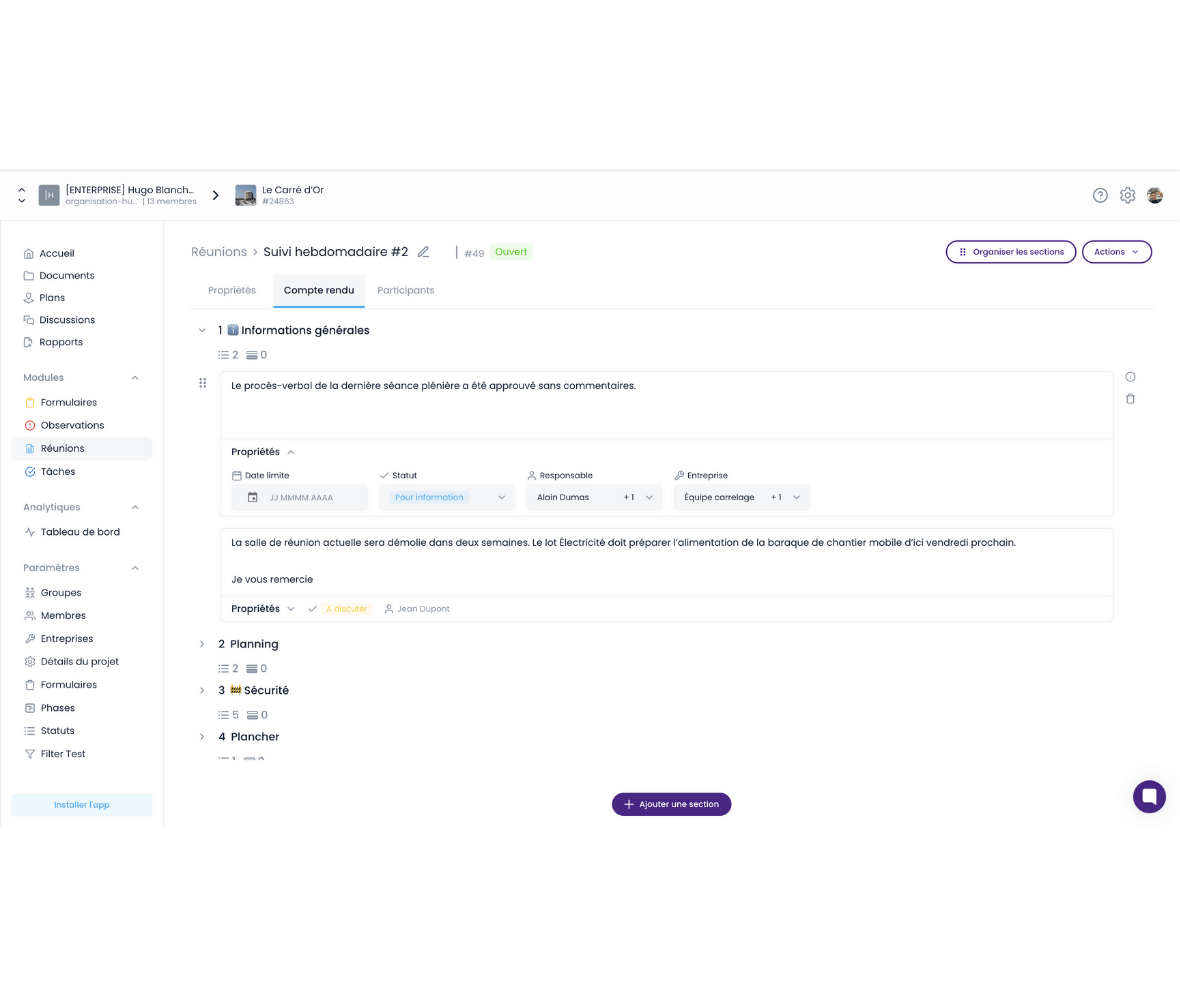Open the Formulaires module in Modules section
This screenshot has height=996, width=1180.
[x=70, y=402]
